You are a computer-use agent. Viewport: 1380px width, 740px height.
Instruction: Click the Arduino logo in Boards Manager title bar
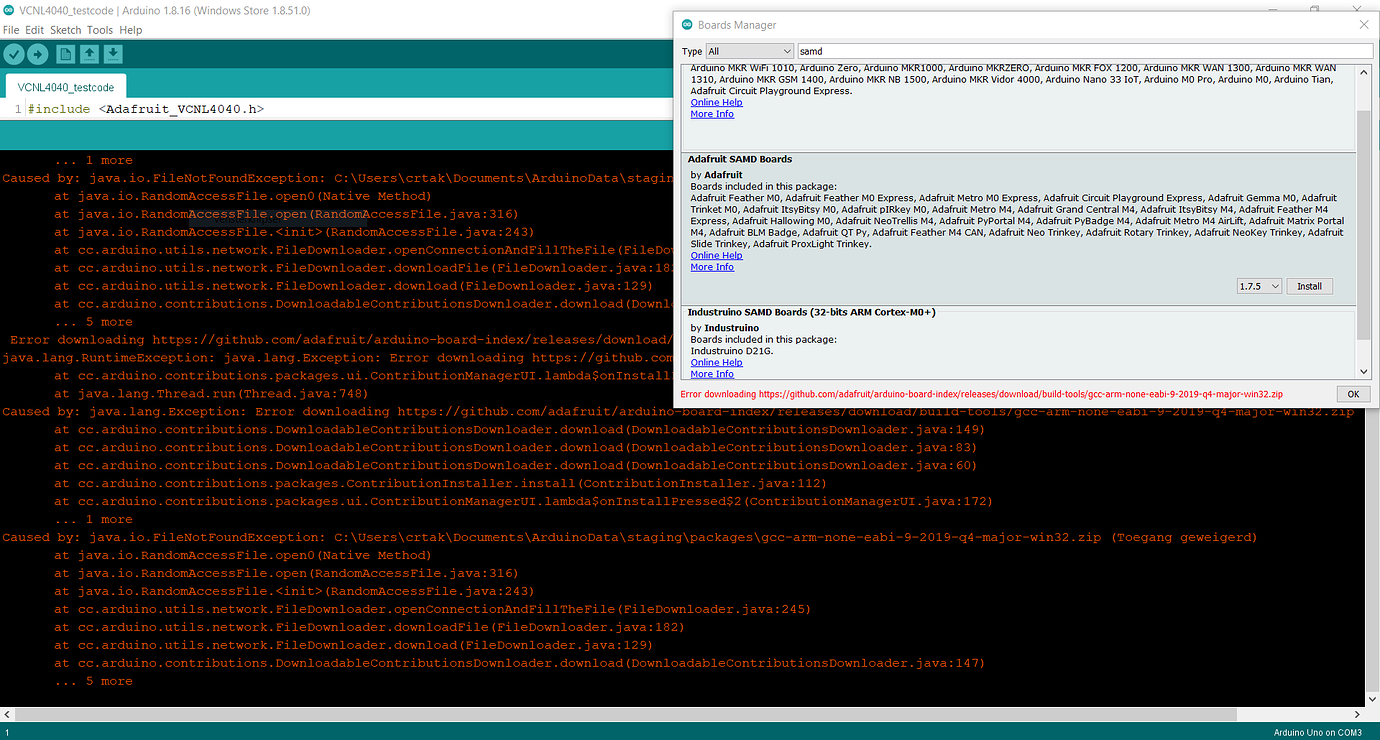click(685, 24)
